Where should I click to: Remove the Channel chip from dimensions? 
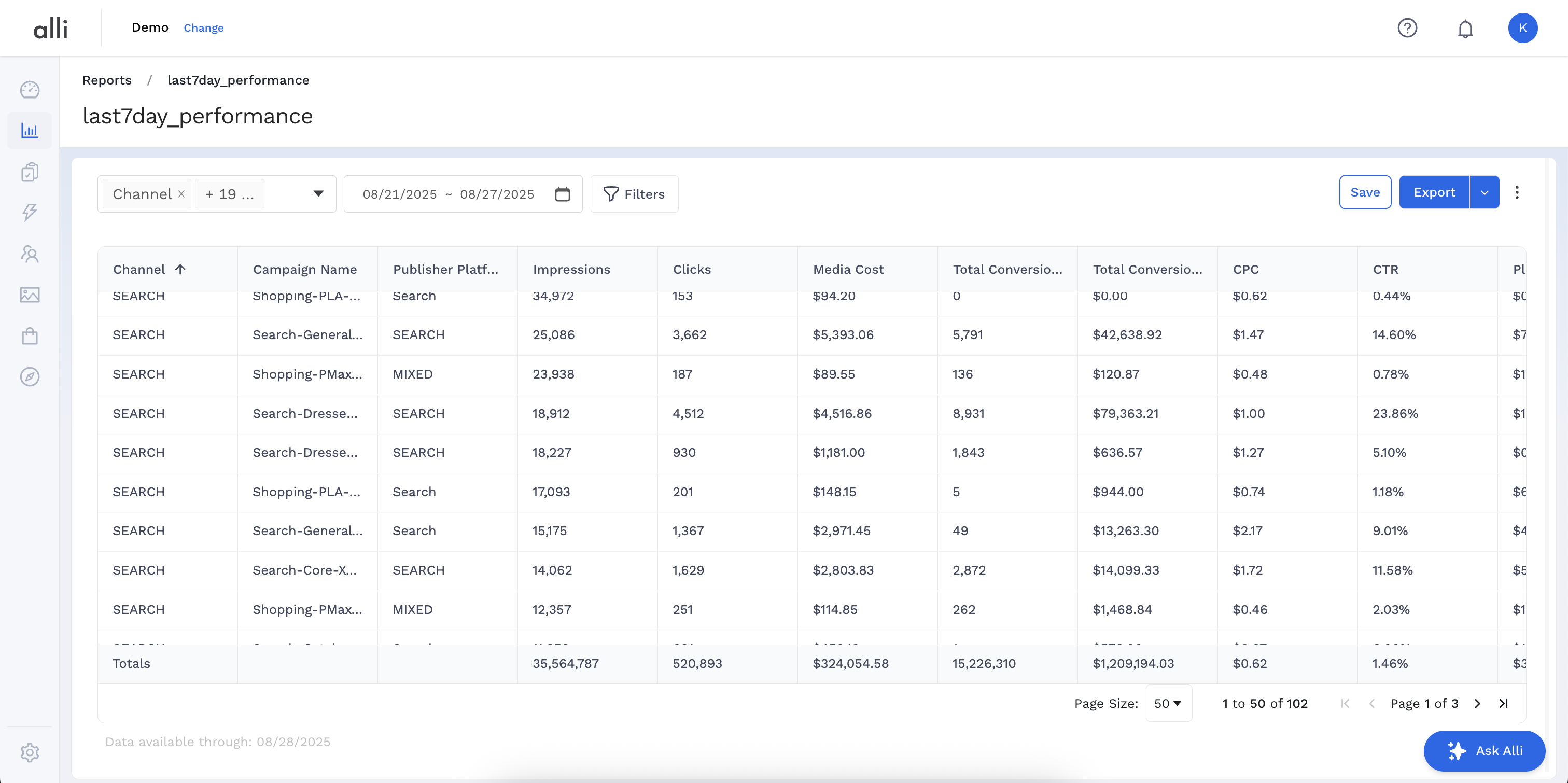point(181,194)
